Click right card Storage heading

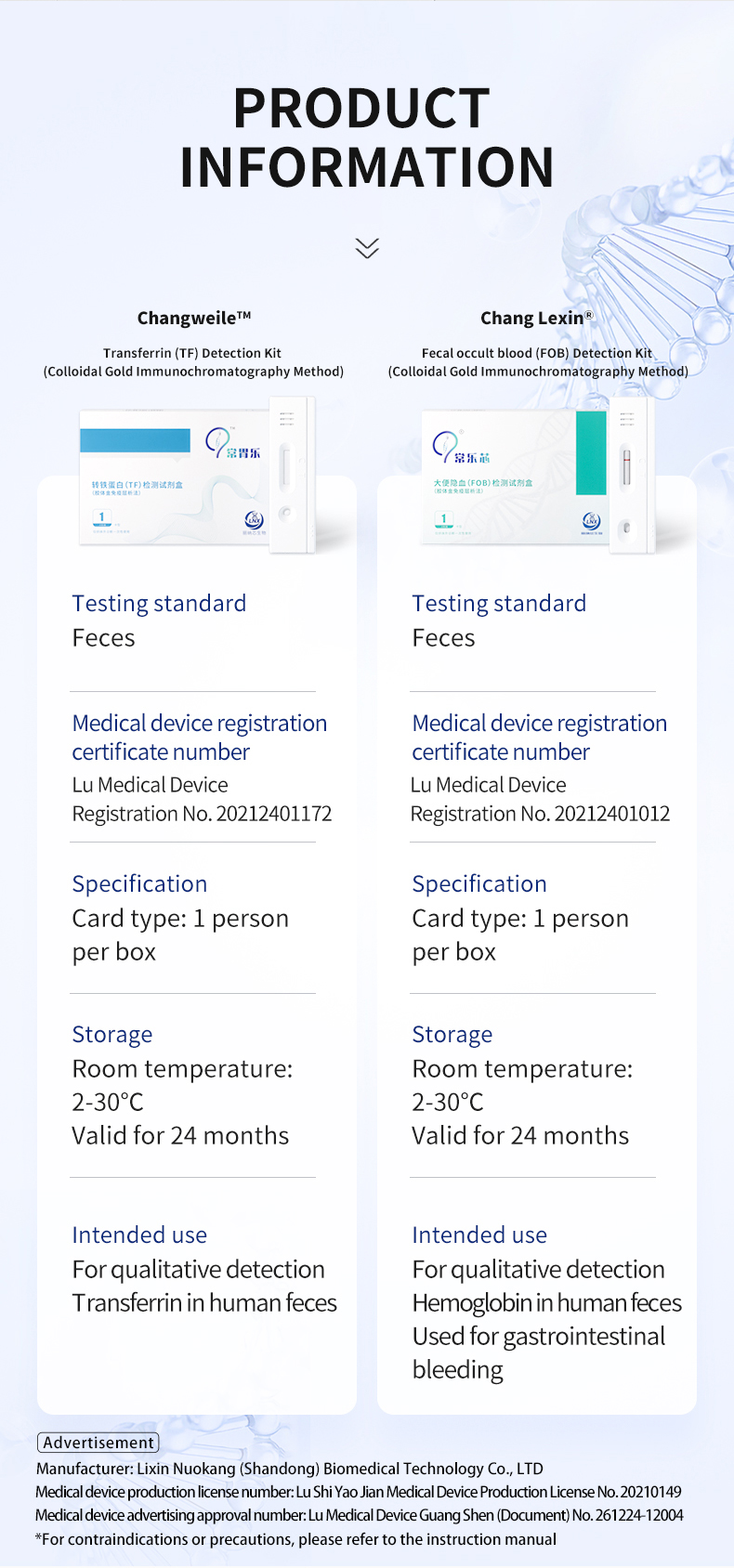point(452,1034)
